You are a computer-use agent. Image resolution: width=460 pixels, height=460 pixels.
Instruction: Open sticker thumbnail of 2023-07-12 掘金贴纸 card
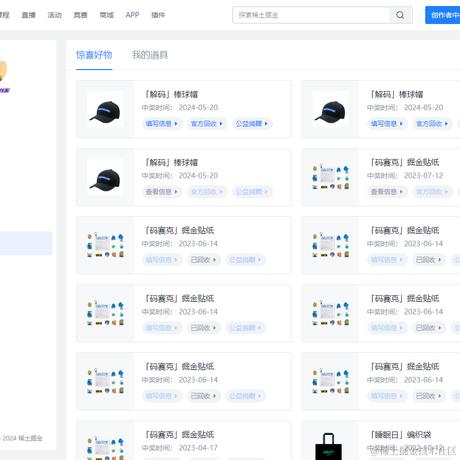(x=331, y=177)
